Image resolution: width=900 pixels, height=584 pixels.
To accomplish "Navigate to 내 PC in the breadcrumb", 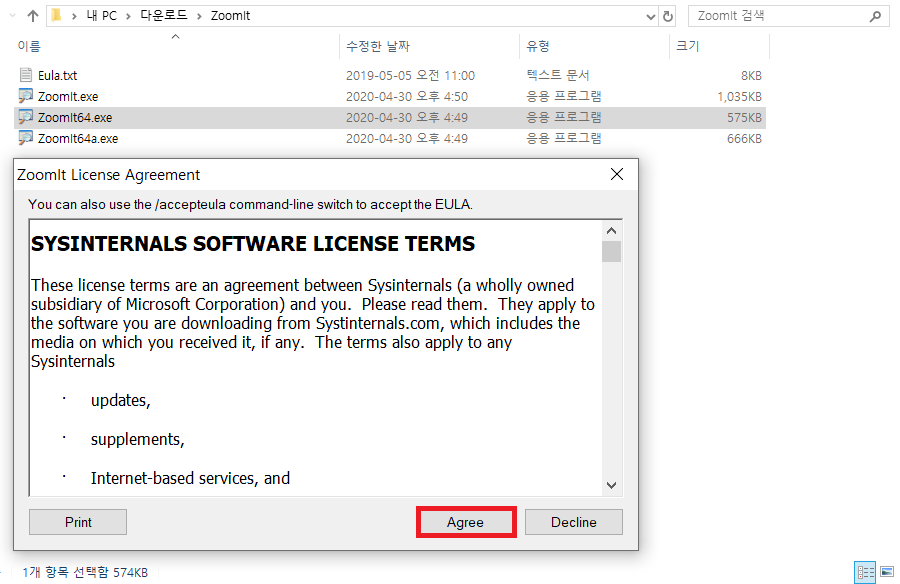I will 102,16.
